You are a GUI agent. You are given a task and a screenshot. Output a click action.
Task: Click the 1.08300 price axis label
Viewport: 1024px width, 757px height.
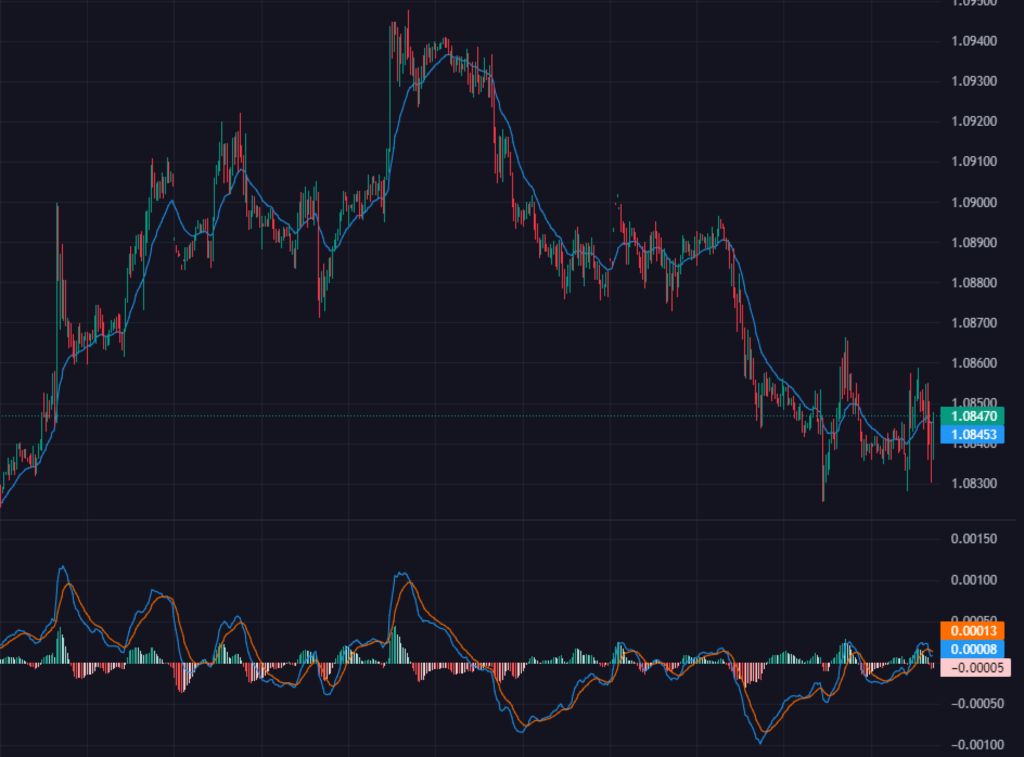click(x=973, y=484)
